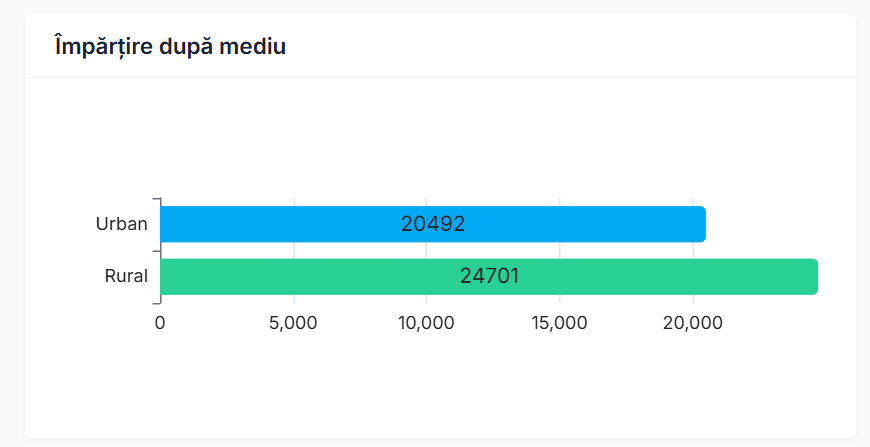Click the rounded right end of Rural bar
This screenshot has width=870, height=447.
click(x=814, y=277)
